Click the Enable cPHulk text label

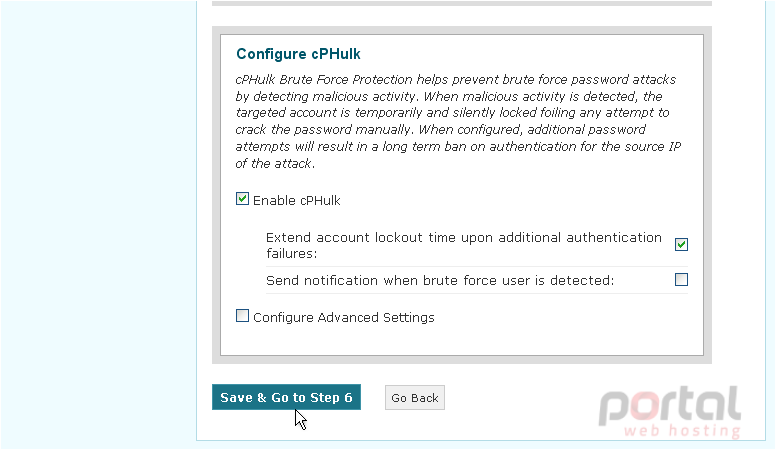pyautogui.click(x=296, y=200)
